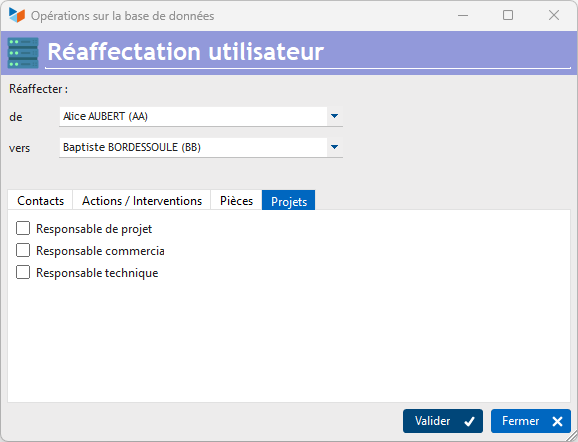Click the window resize grip corner
Screen dimensions: 578x442
[572, 436]
